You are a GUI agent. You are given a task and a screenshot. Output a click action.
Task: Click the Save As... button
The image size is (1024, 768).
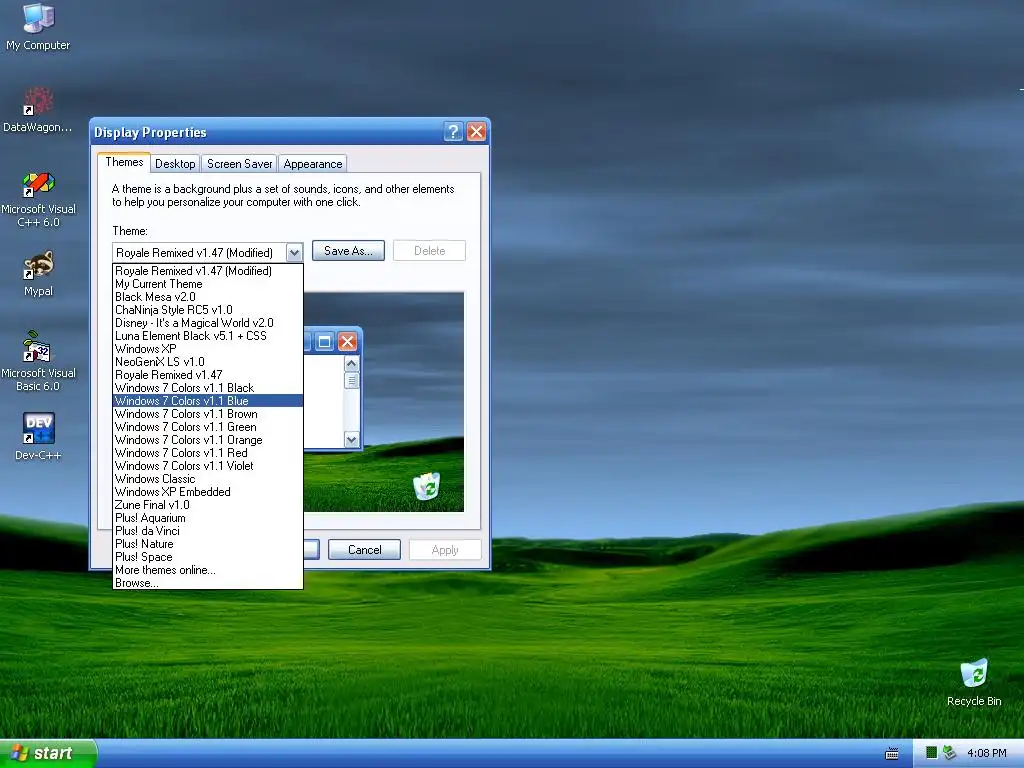pyautogui.click(x=348, y=251)
